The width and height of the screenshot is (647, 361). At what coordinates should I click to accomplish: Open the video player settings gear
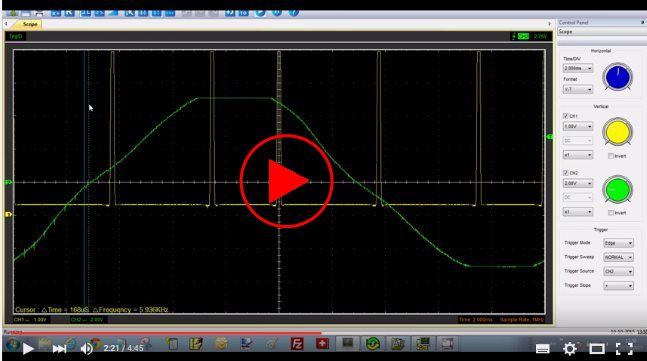[x=569, y=349]
